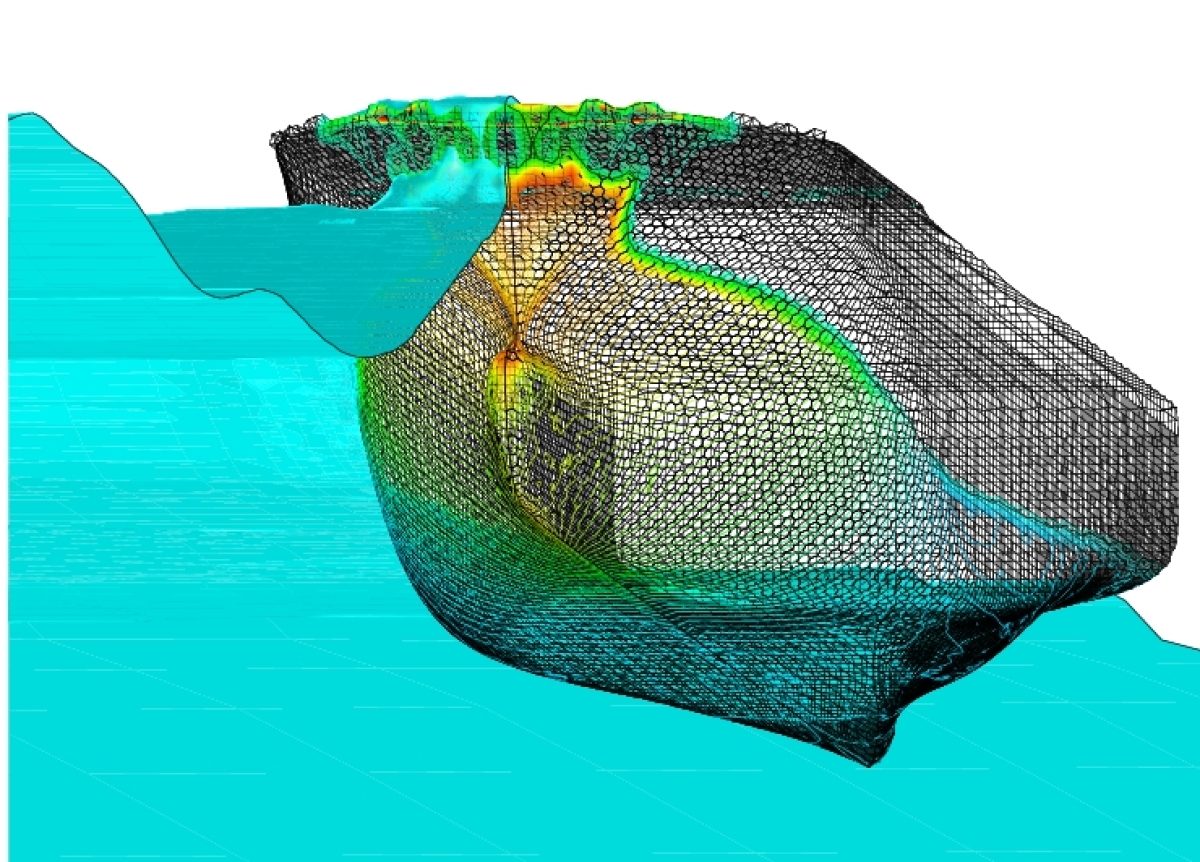Click the water surface step at right edge
Screen dimensions: 1200x862
pos(1150,630)
